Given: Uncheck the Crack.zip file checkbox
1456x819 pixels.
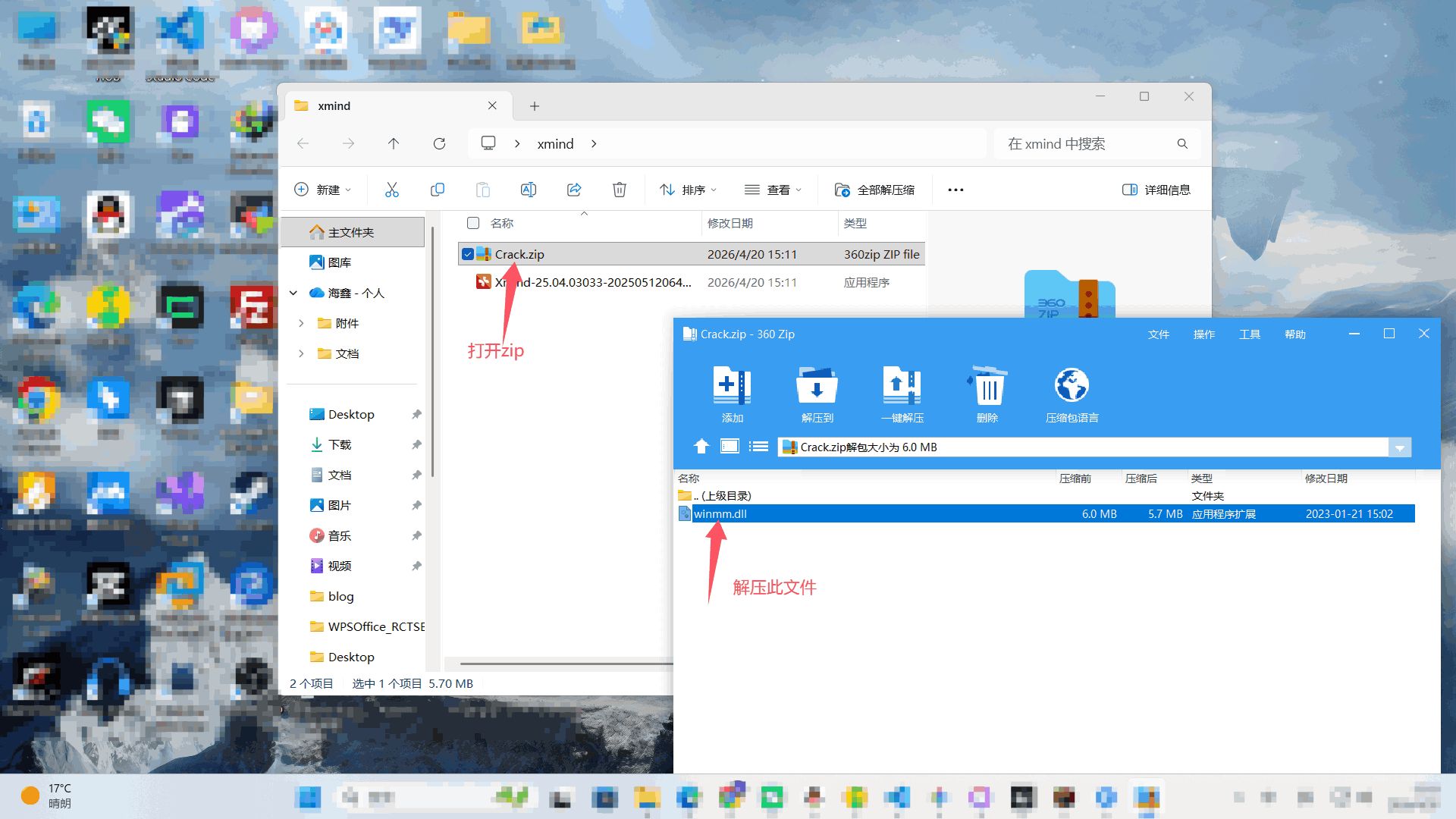Looking at the screenshot, I should click(x=468, y=255).
